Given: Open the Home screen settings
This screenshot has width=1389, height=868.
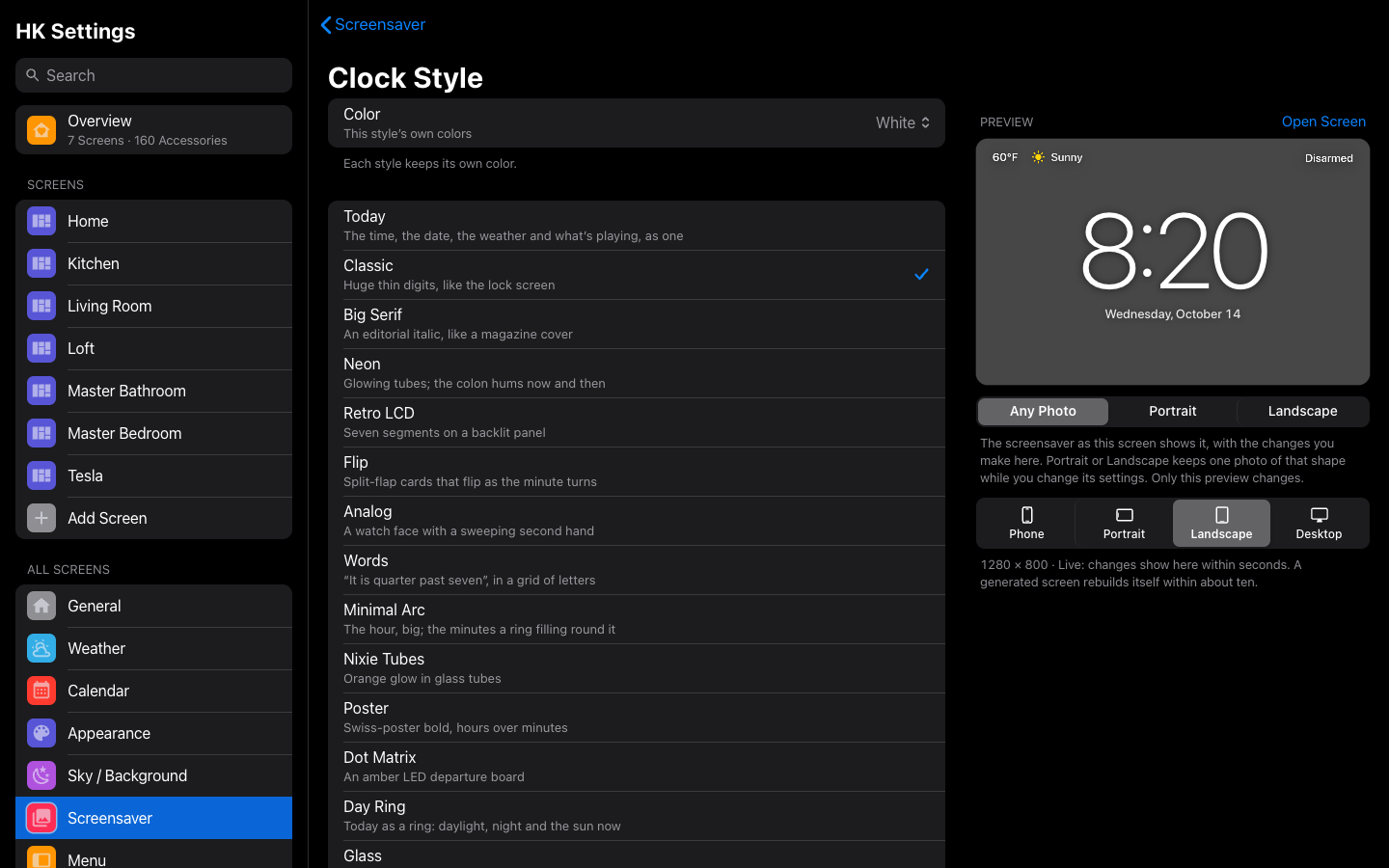Looking at the screenshot, I should 153,221.
